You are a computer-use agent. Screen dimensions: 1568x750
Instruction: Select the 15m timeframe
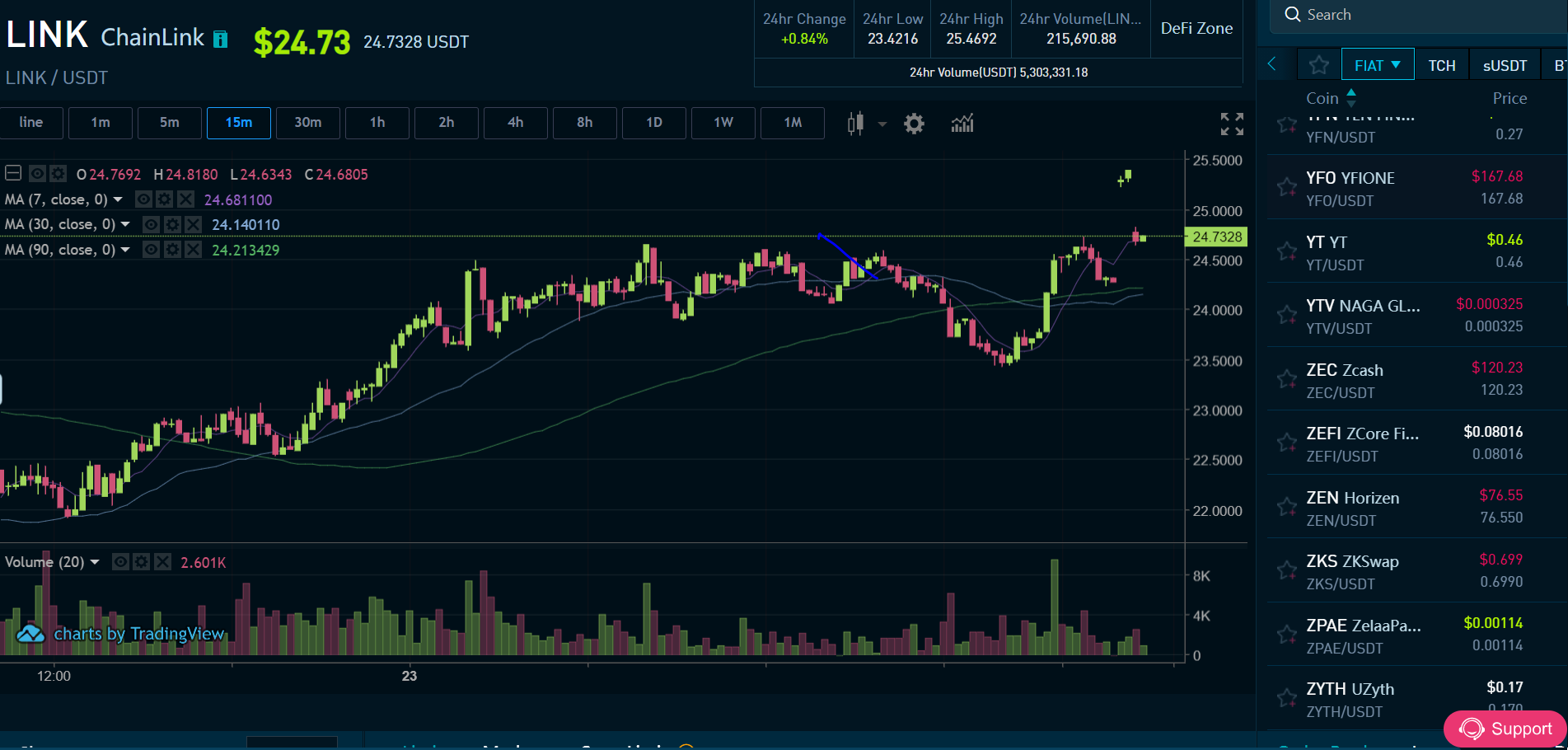[x=239, y=123]
